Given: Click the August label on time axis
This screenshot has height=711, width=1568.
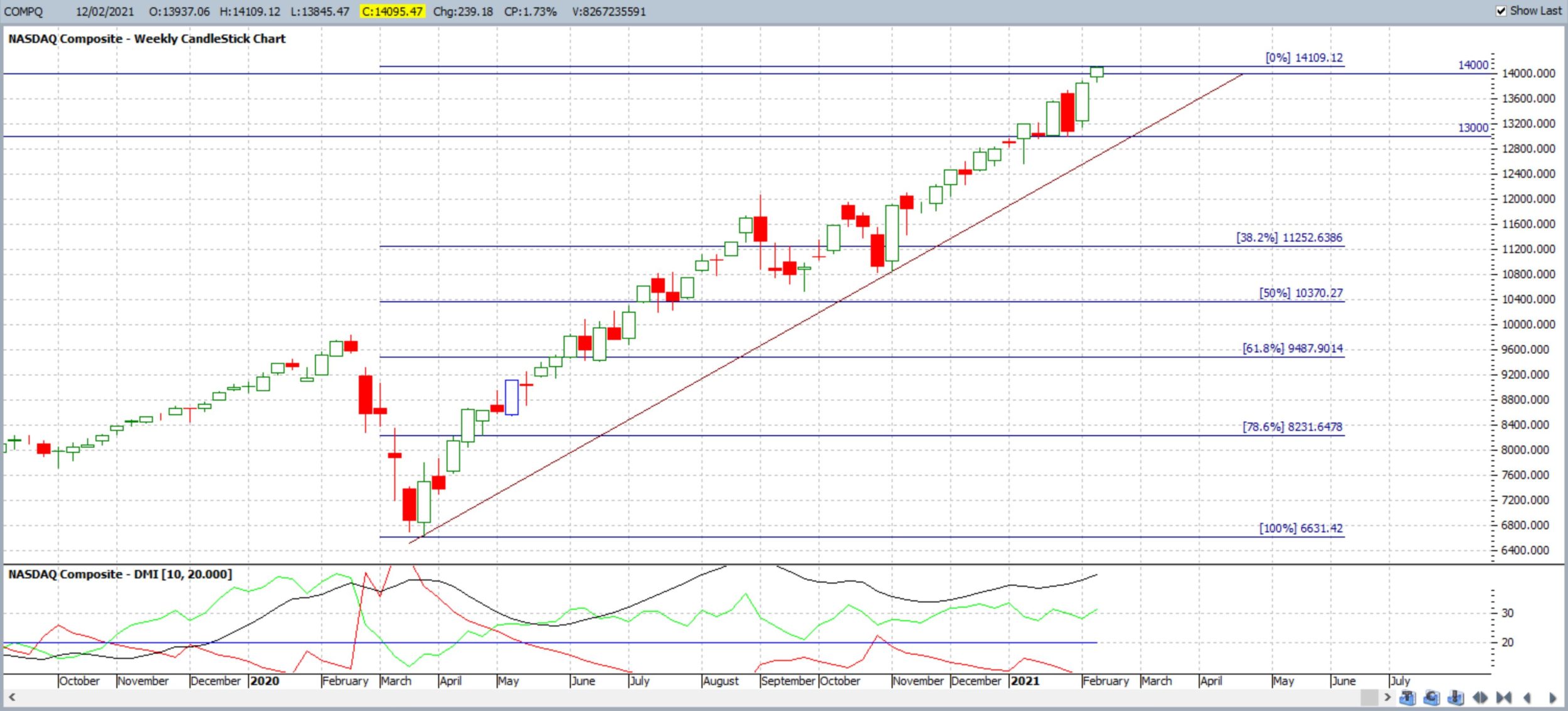Looking at the screenshot, I should pyautogui.click(x=721, y=681).
